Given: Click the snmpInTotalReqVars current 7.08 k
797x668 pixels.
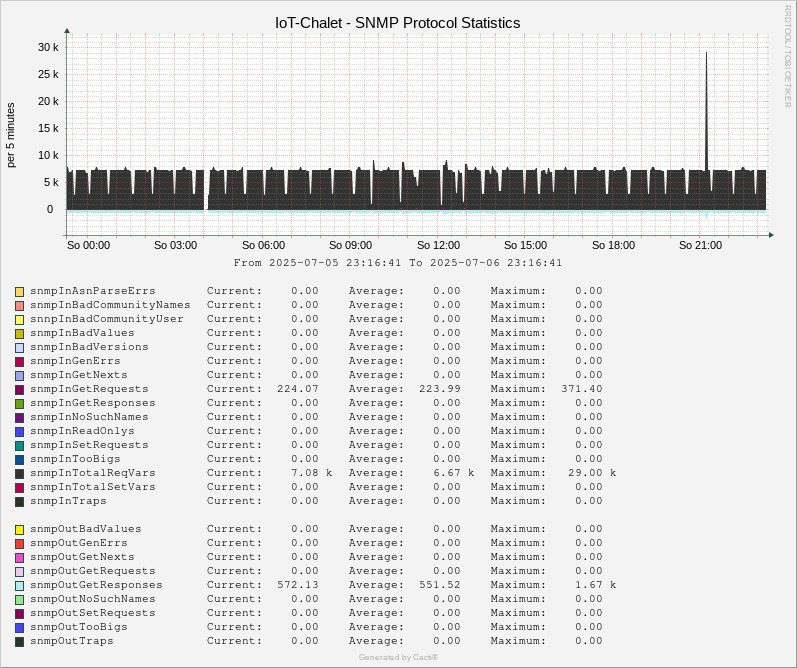Looking at the screenshot, I should tap(312, 473).
